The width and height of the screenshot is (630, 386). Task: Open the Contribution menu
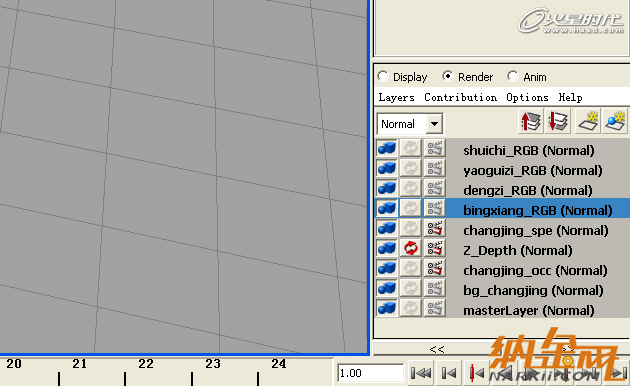(460, 98)
